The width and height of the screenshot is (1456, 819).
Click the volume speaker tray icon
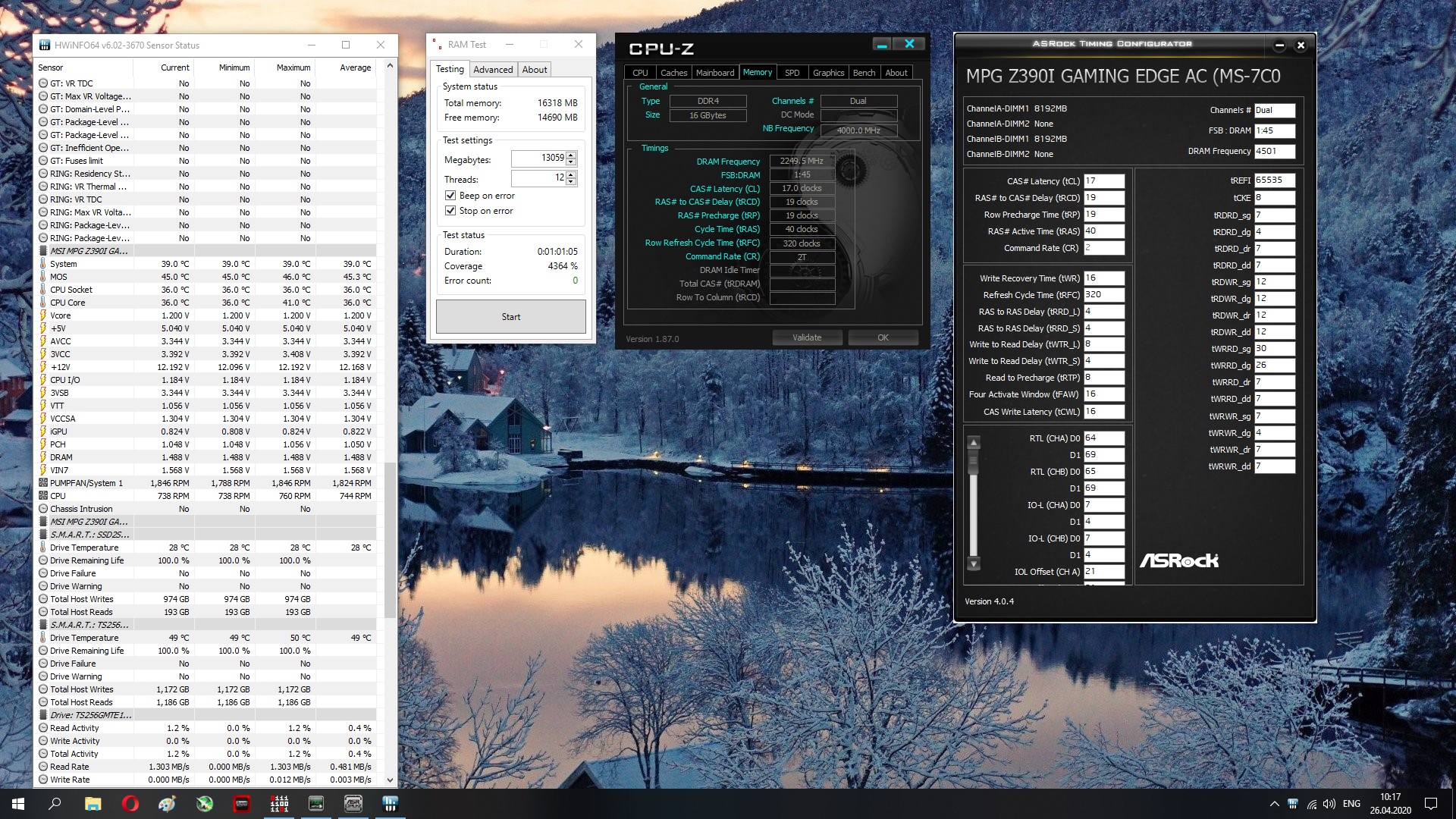(x=1329, y=804)
